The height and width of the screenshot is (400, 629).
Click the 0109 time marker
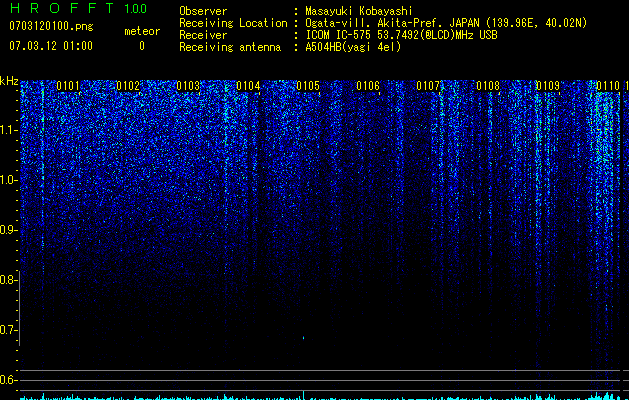click(548, 86)
